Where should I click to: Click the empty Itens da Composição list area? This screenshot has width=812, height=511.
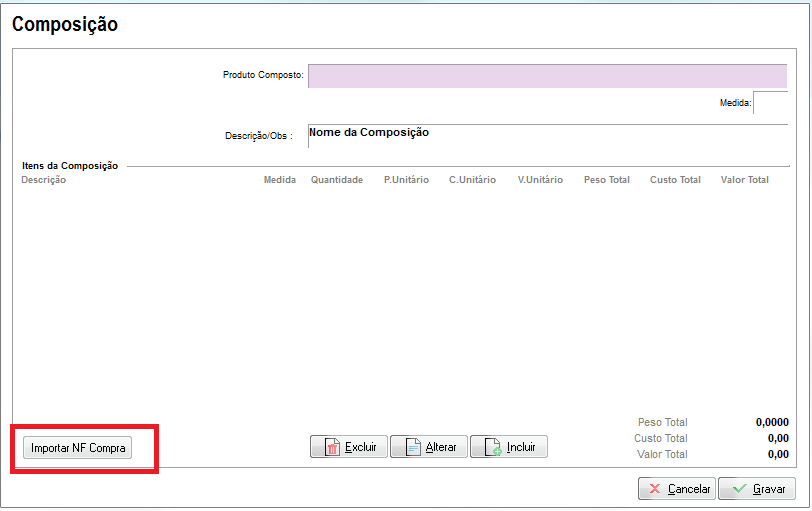tap(400, 300)
